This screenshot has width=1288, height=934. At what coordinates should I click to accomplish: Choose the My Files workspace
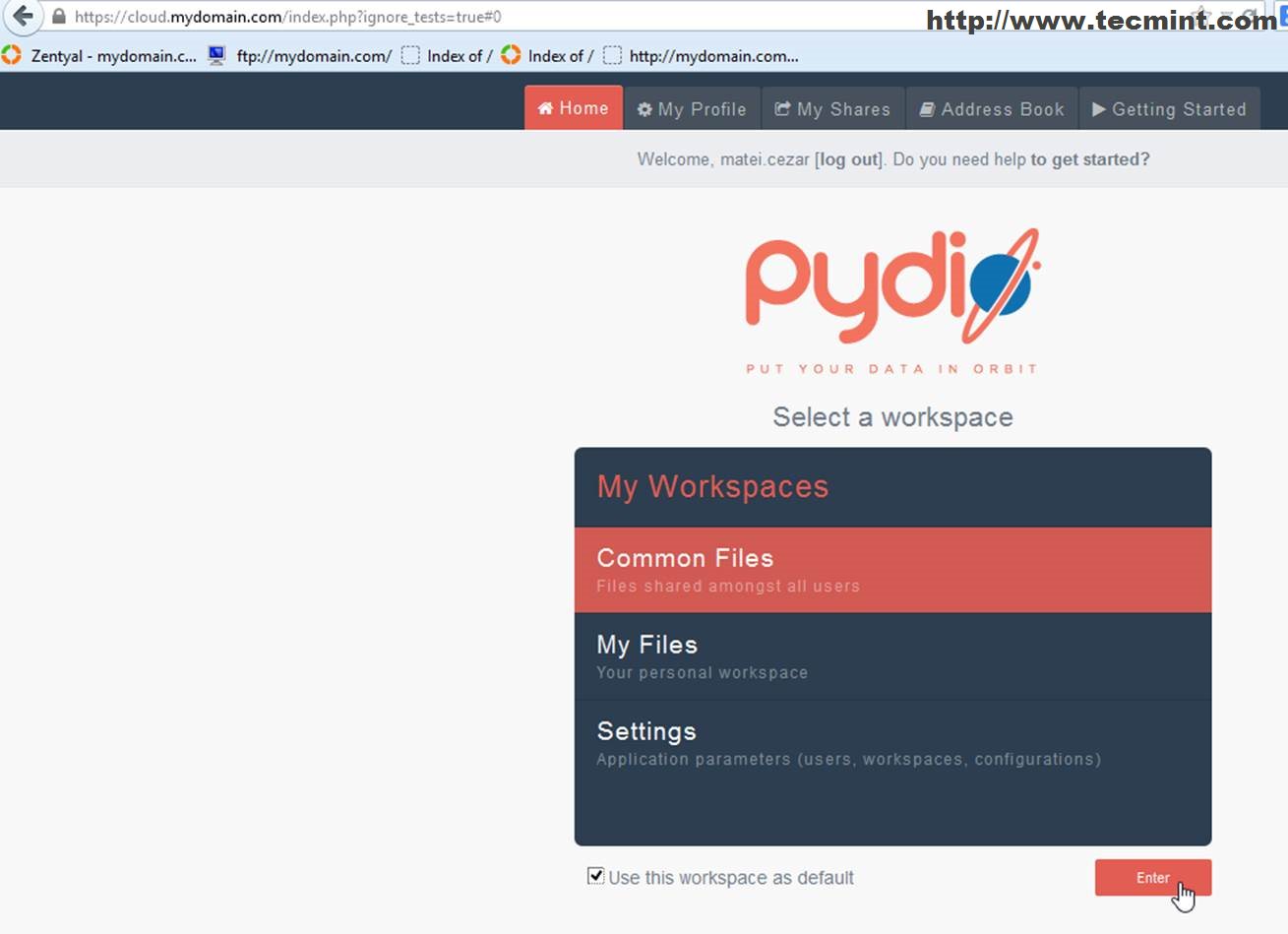(x=892, y=656)
